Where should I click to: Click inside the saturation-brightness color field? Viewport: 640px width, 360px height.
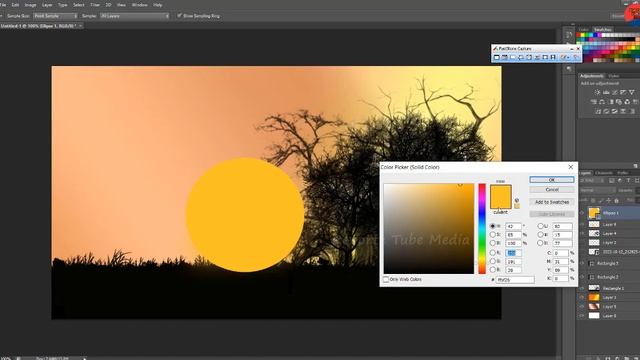[429, 229]
